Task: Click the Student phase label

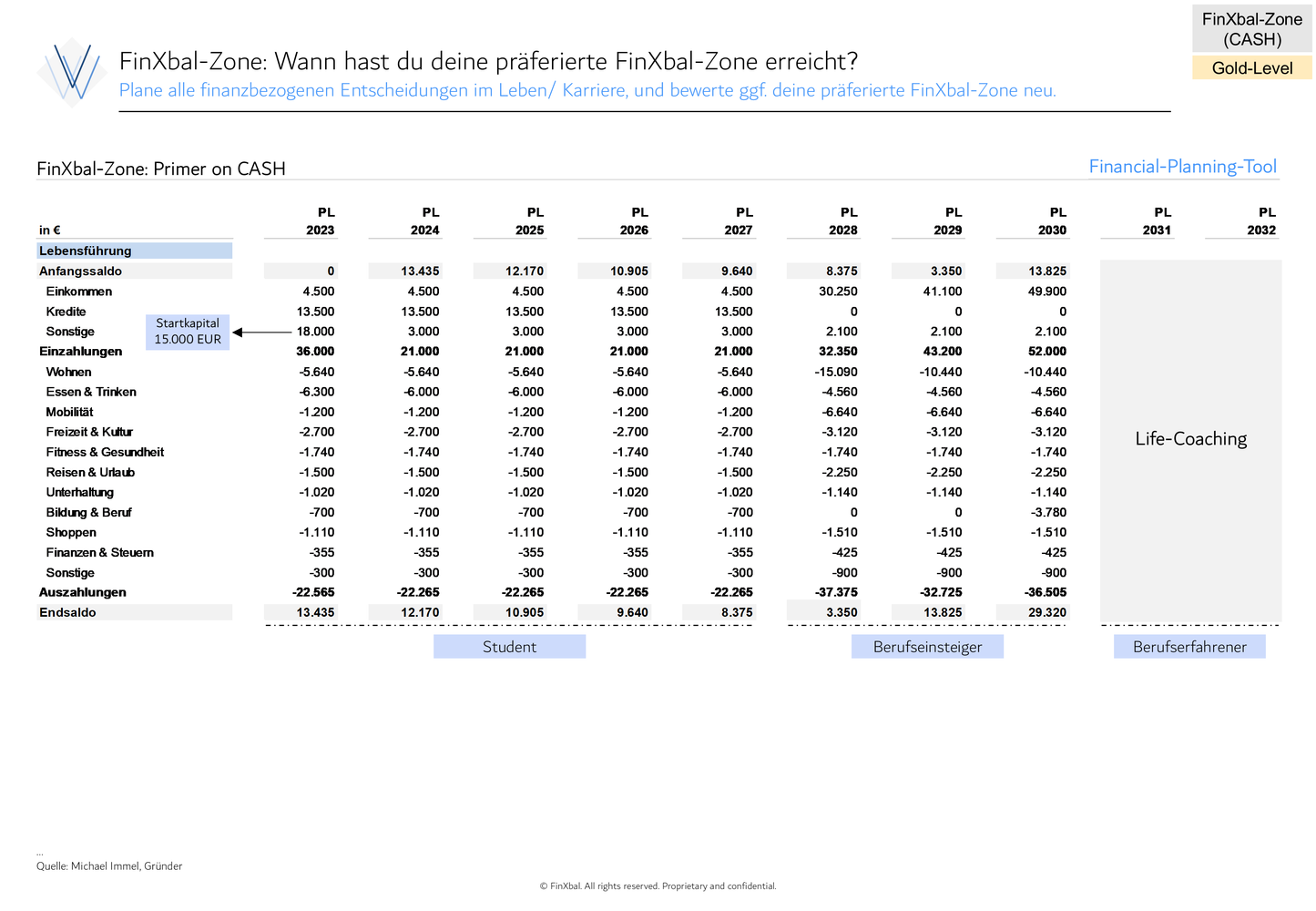Action: [509, 647]
